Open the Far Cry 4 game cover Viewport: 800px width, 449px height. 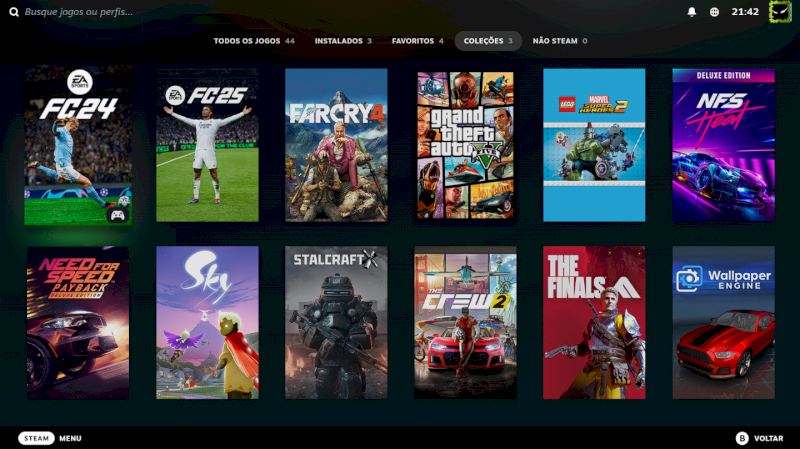tap(336, 145)
